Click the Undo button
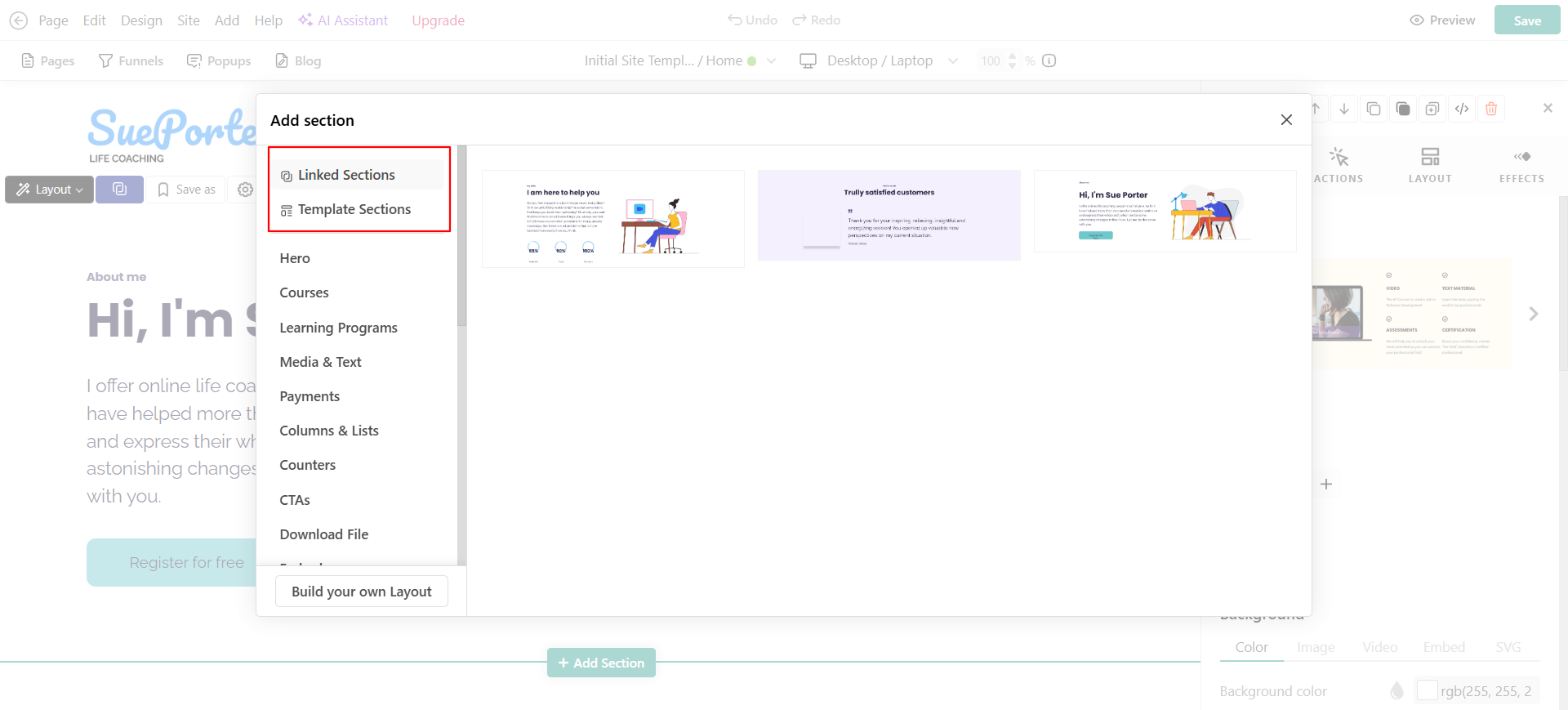The image size is (1568, 710). pos(752,20)
